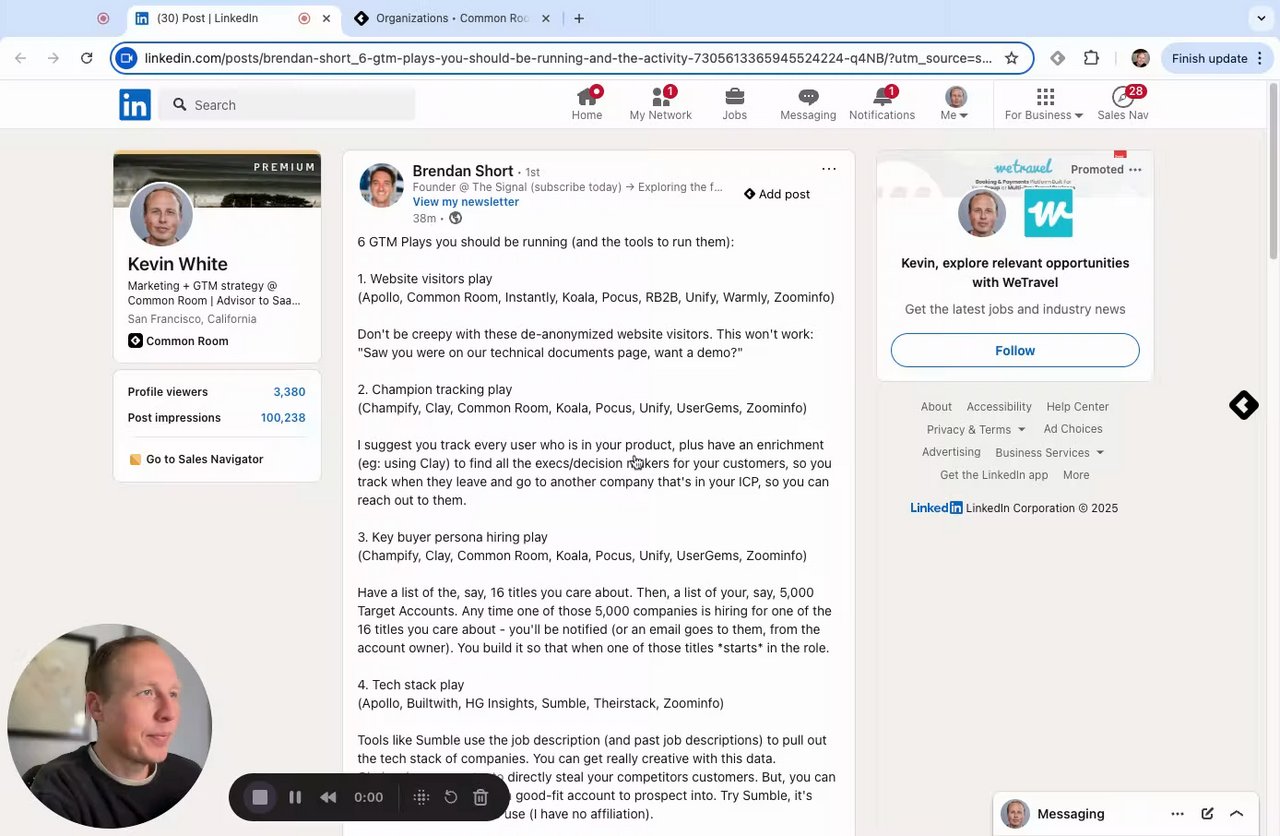Go to Sales Navigator link

(204, 459)
